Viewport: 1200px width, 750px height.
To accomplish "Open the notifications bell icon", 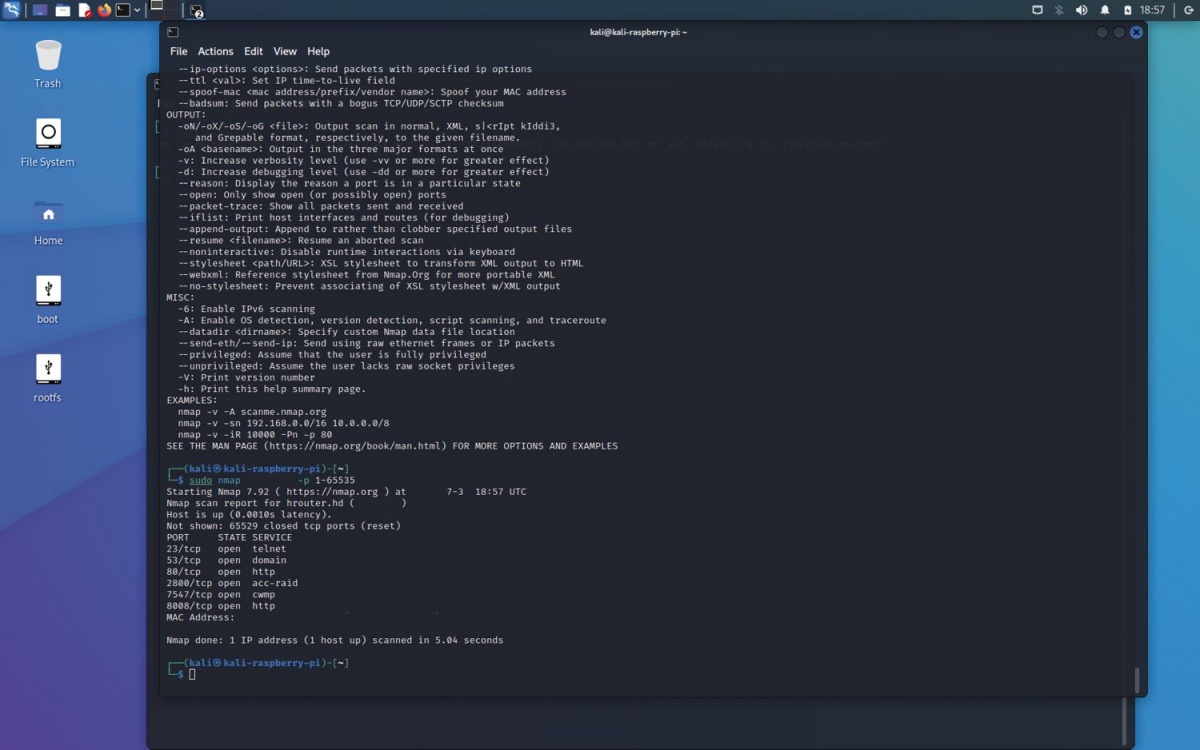I will [x=1105, y=10].
